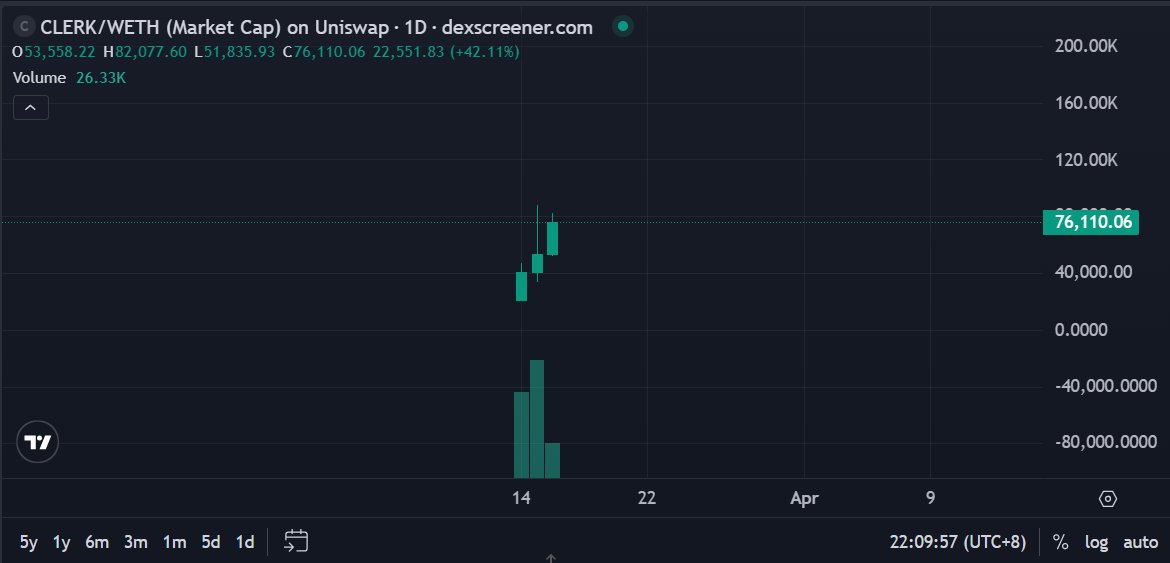Click the -80,000.0000 price axis label
Image resolution: width=1170 pixels, height=563 pixels.
[1106, 442]
